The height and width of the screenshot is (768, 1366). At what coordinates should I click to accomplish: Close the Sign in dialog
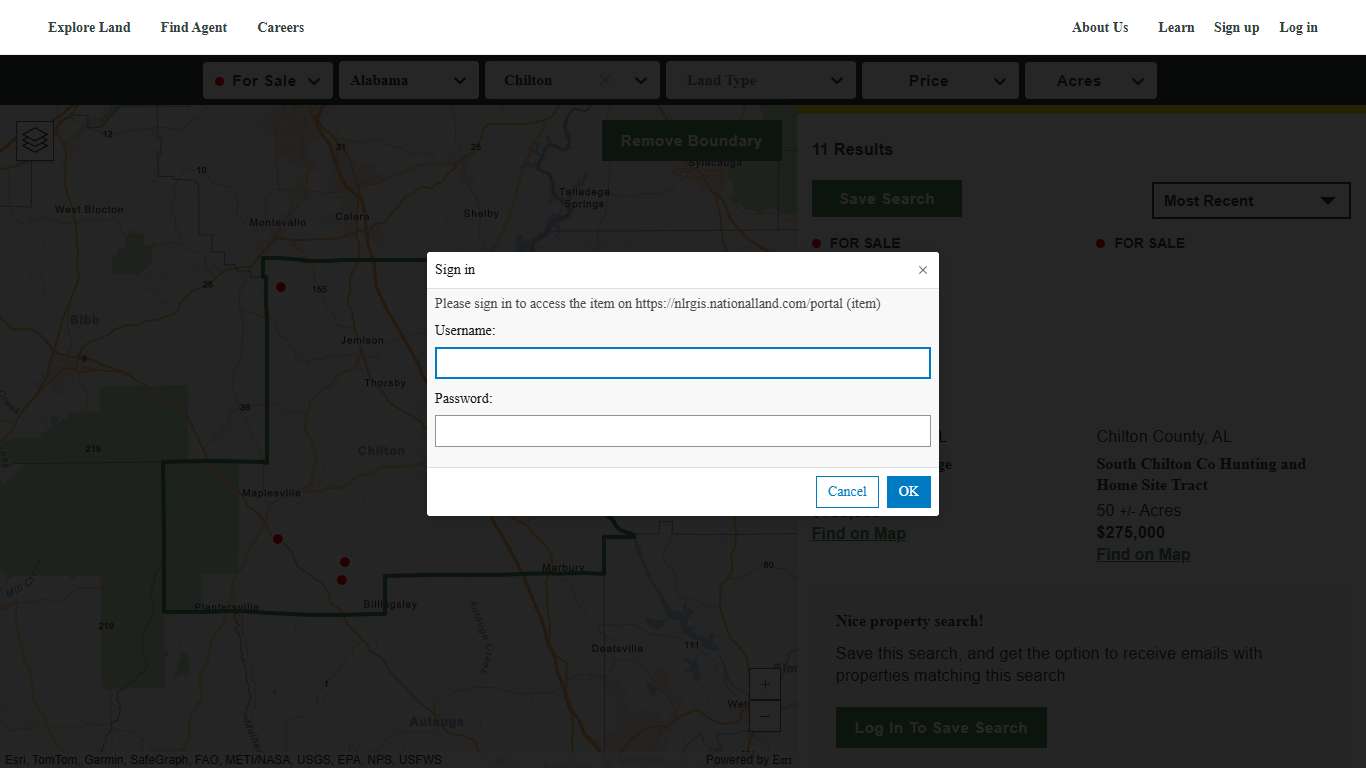tap(922, 270)
